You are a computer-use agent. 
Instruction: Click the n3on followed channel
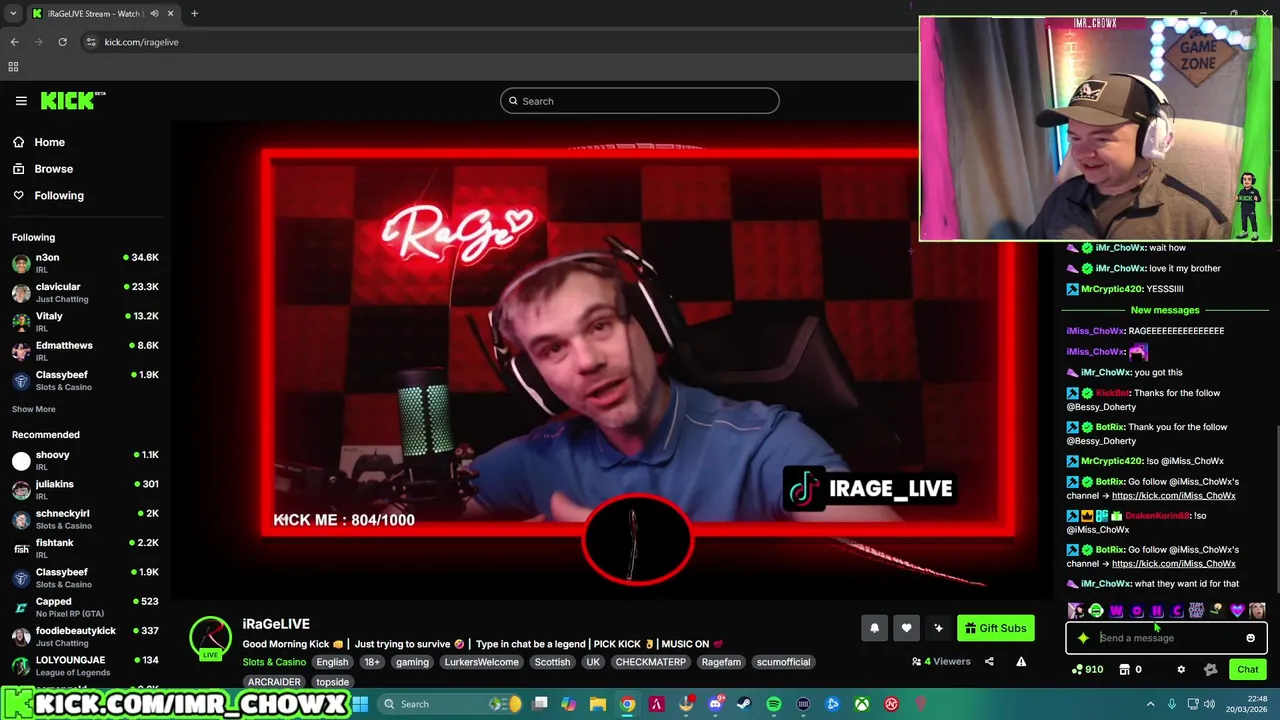(85, 263)
